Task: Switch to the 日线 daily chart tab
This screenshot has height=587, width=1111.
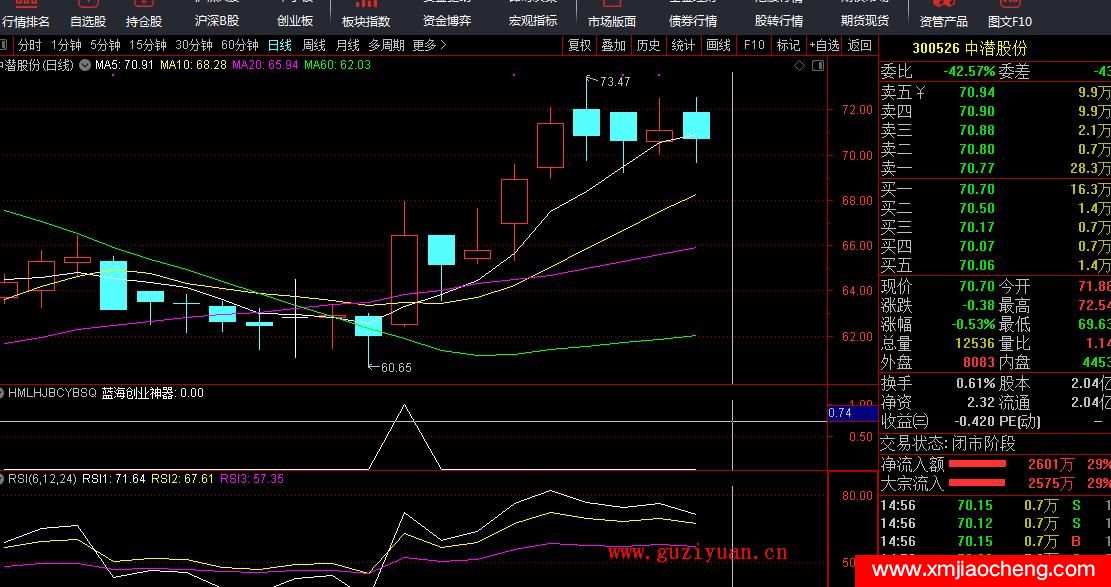Action: point(280,45)
